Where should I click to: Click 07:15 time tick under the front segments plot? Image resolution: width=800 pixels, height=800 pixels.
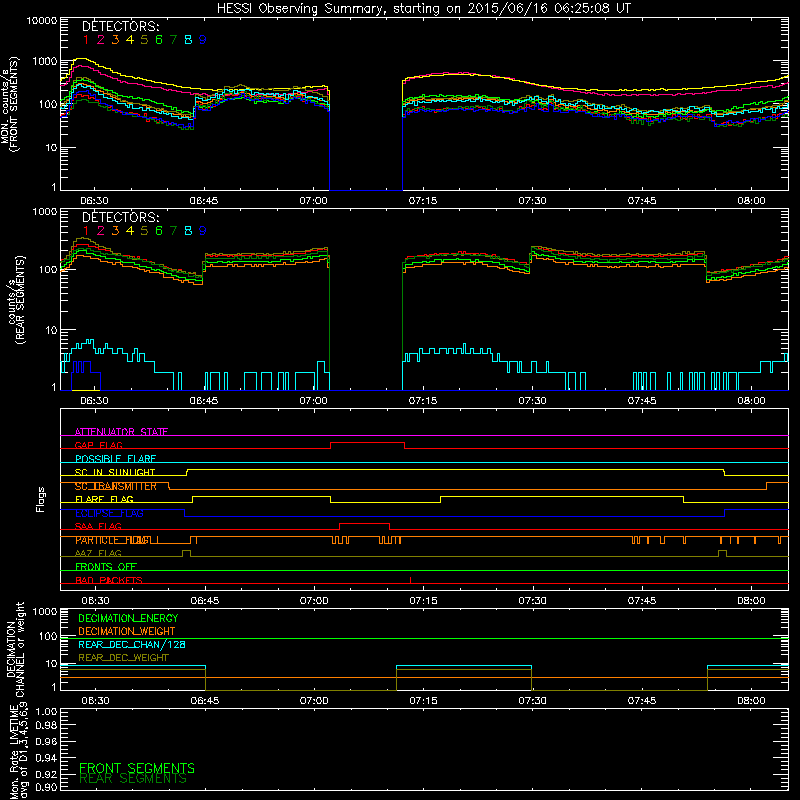[x=423, y=201]
